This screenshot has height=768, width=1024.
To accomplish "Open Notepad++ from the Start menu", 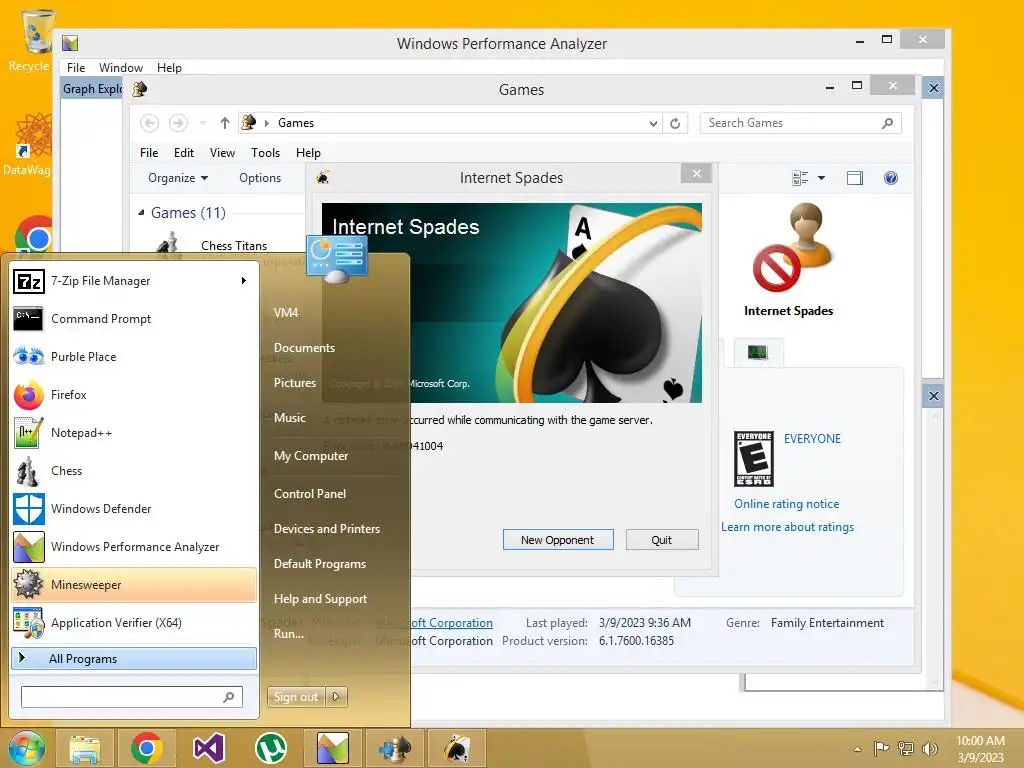I will tap(133, 433).
